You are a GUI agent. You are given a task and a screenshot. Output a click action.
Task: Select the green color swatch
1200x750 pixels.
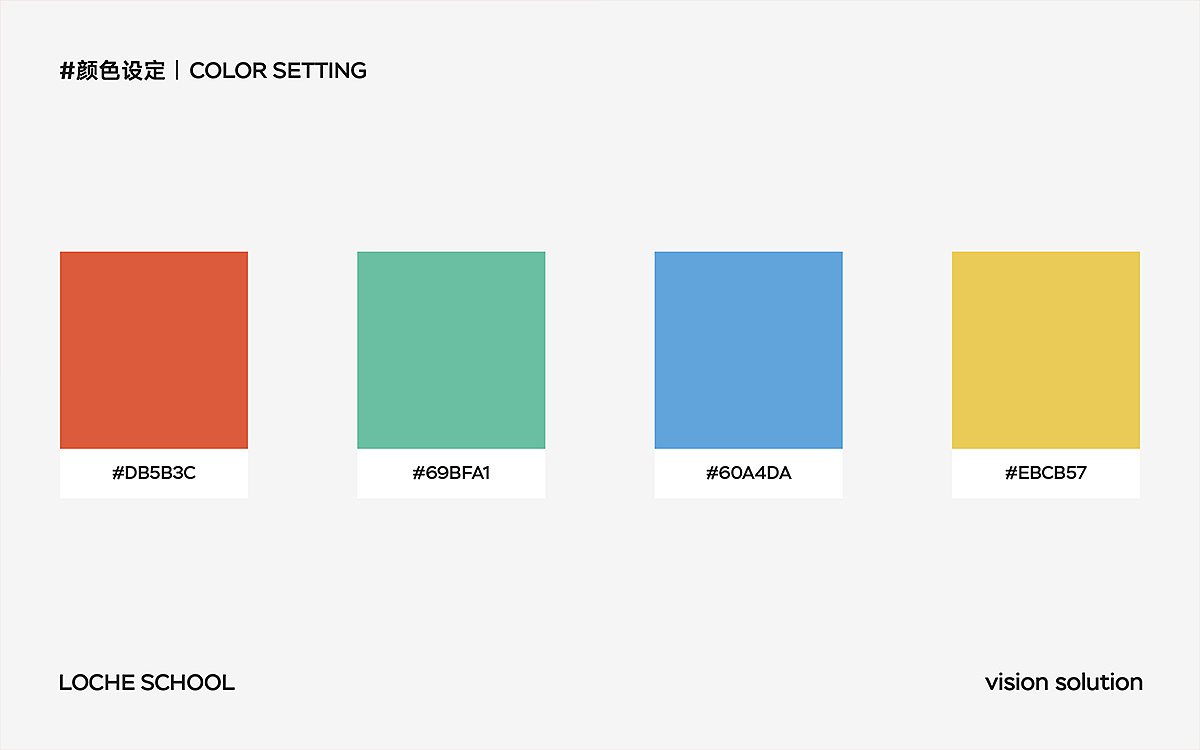(x=451, y=350)
